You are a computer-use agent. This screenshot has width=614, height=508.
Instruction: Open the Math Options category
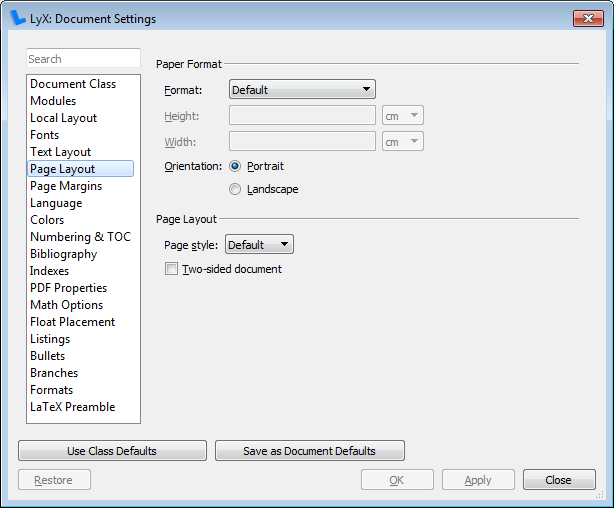click(67, 305)
